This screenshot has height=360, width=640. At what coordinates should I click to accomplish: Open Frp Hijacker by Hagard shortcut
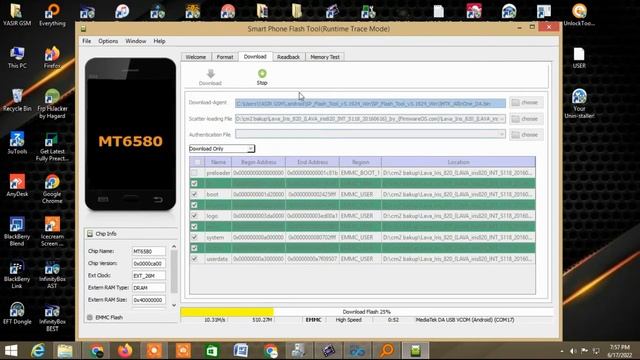[52, 104]
